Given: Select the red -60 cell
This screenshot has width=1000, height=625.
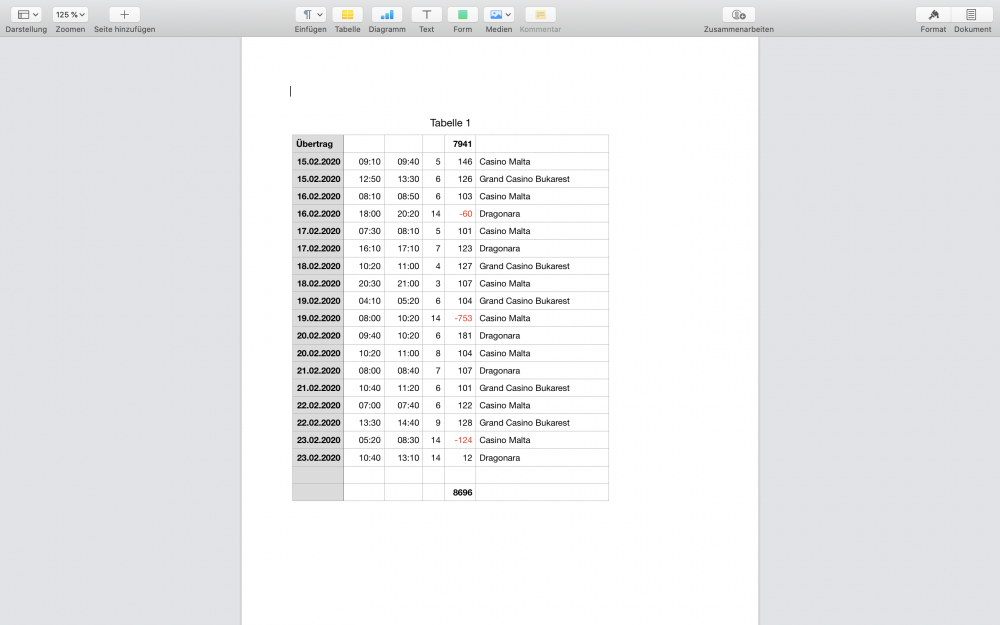Looking at the screenshot, I should coord(460,214).
